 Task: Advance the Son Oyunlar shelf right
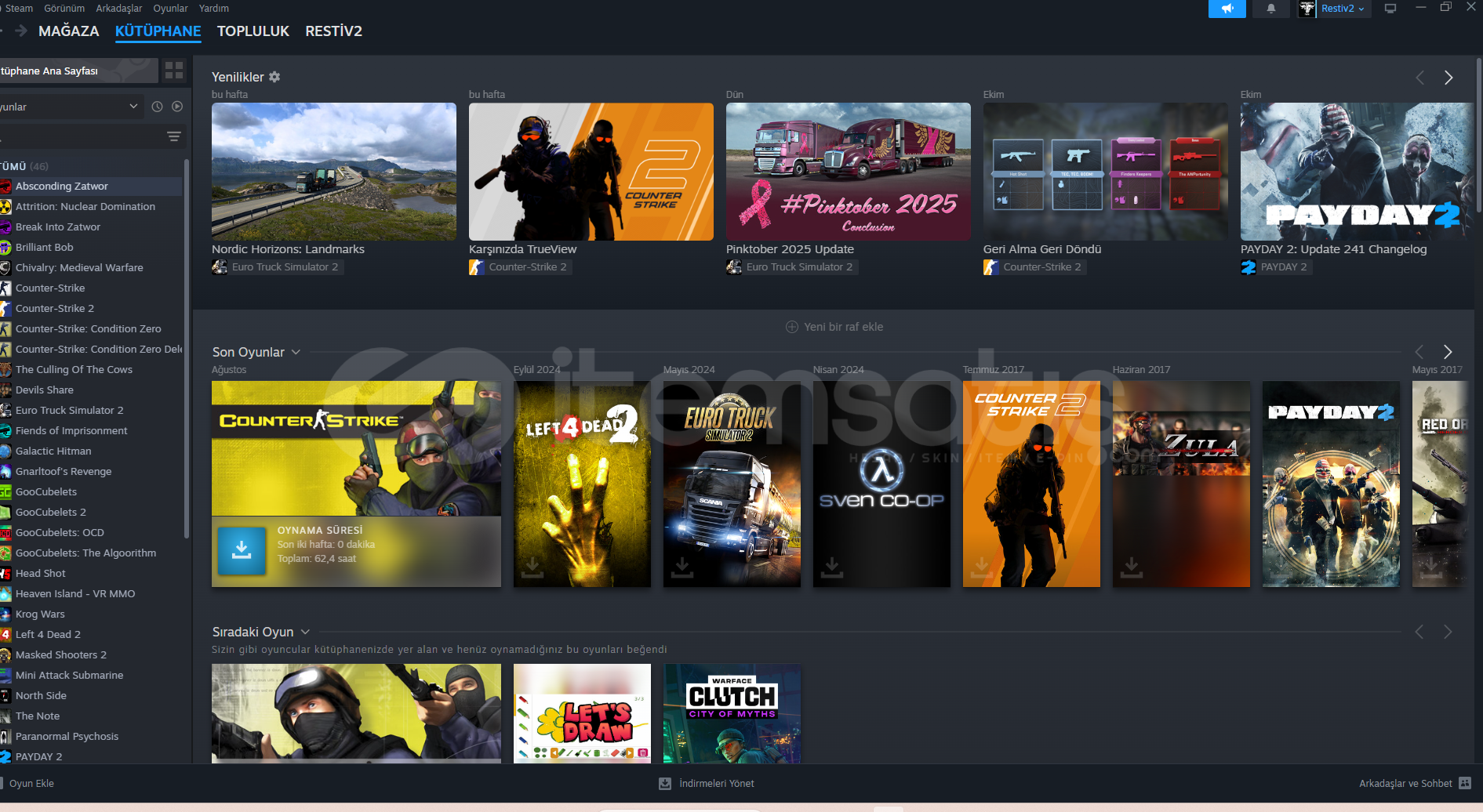pos(1448,352)
